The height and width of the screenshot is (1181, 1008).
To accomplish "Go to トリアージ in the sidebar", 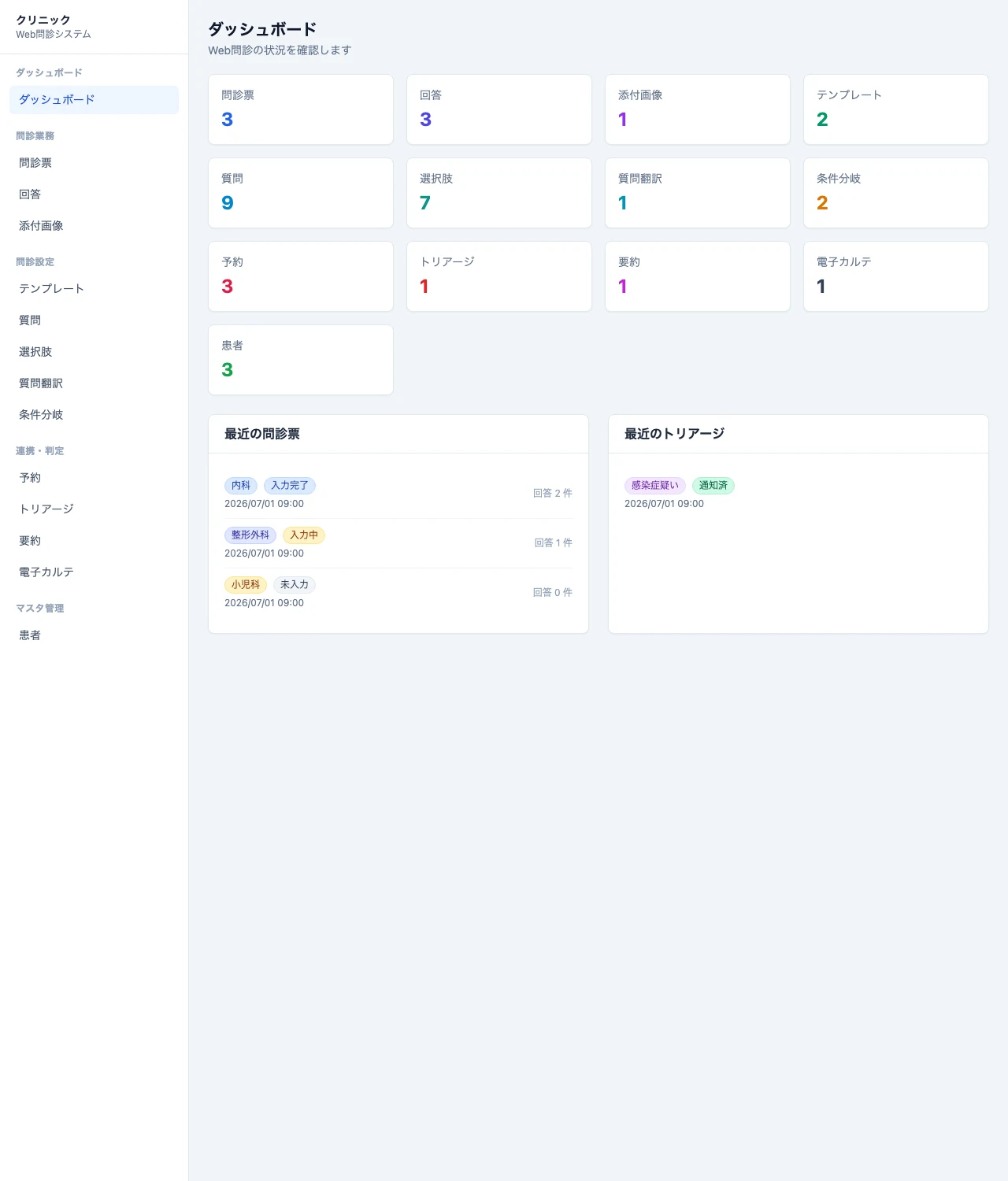I will (94, 509).
